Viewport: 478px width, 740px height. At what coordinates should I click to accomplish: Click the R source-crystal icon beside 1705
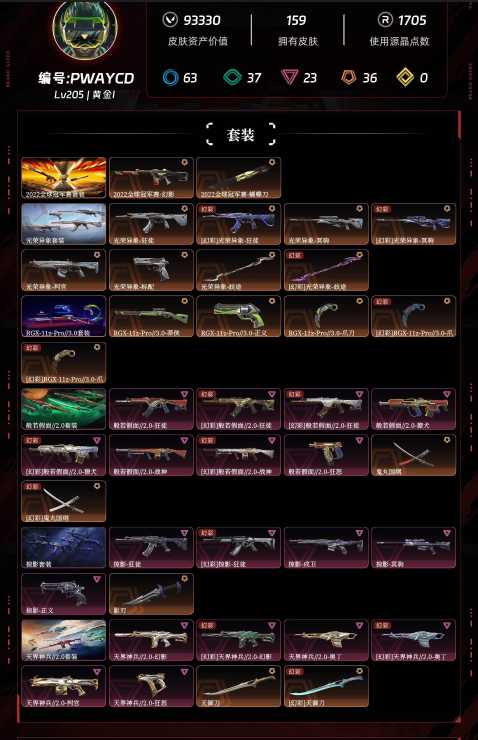pos(386,20)
